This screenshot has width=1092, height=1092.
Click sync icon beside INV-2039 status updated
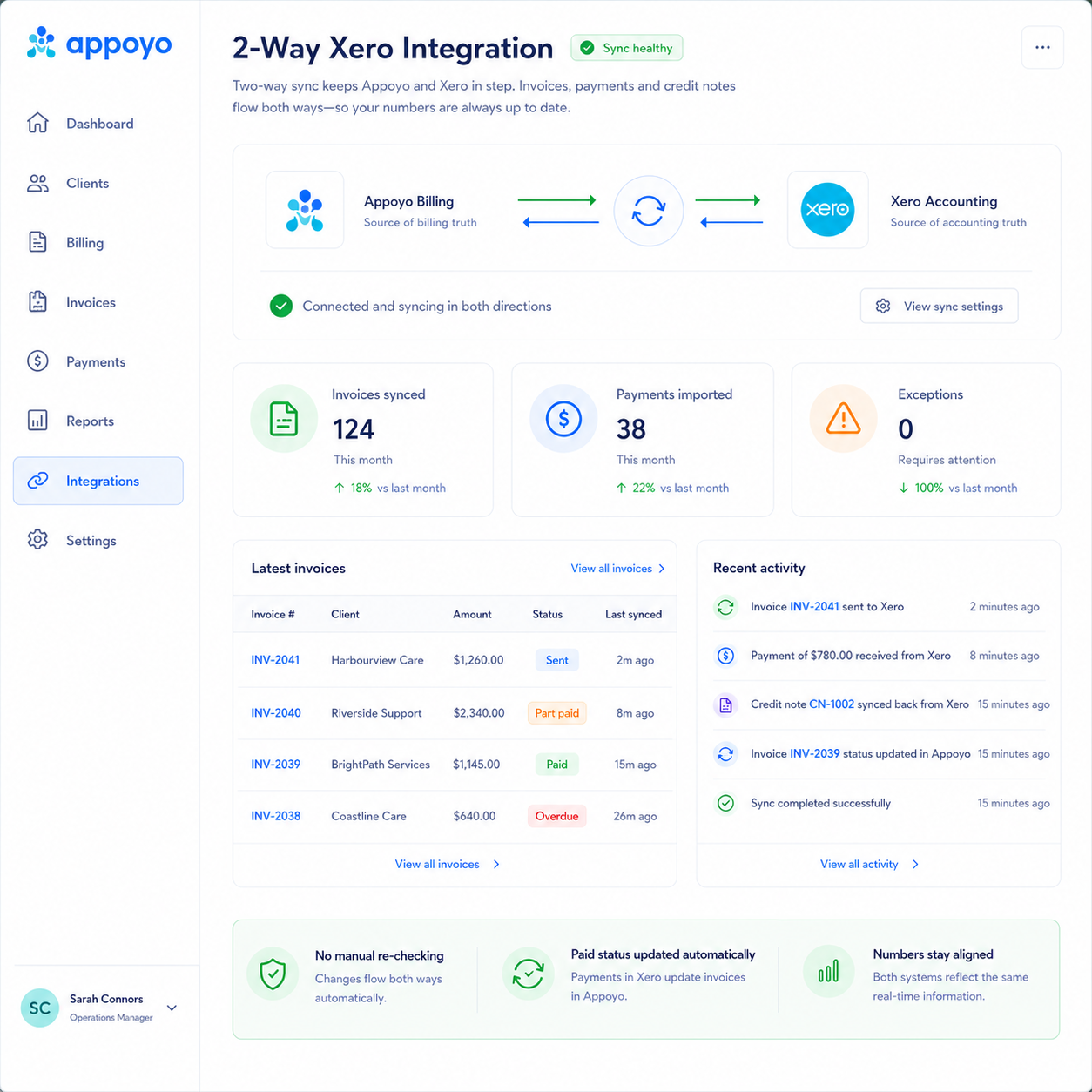point(725,754)
